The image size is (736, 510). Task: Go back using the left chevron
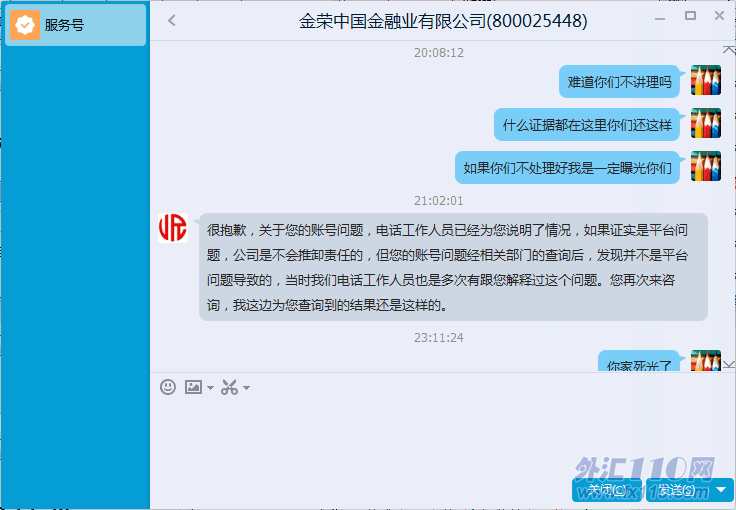[x=172, y=21]
